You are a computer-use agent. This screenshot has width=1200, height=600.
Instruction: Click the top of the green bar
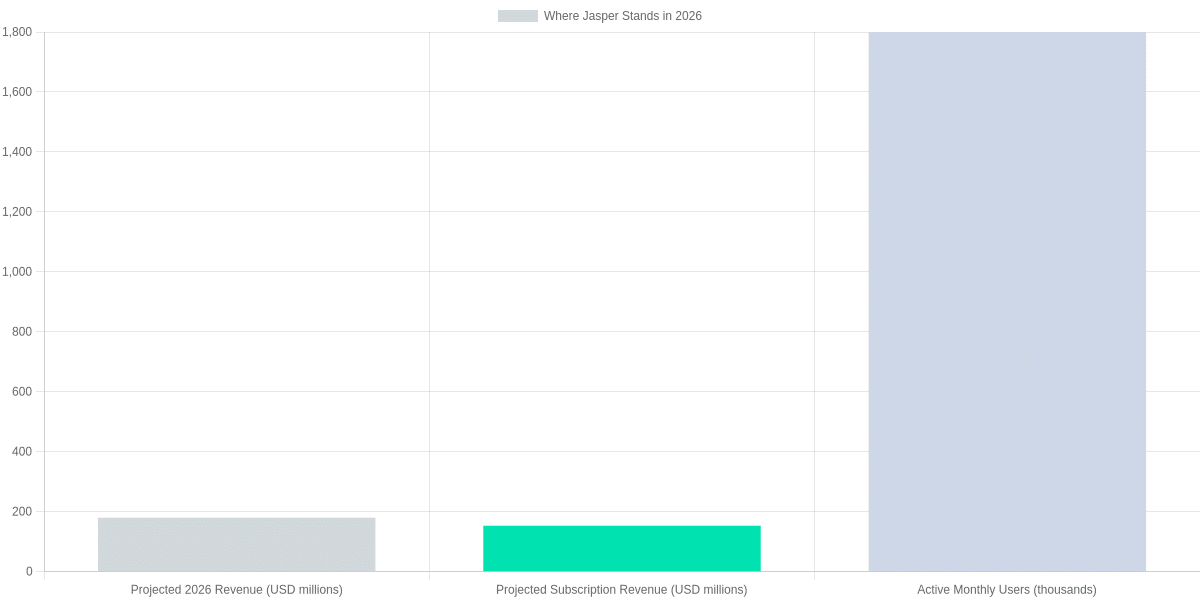pyautogui.click(x=622, y=526)
